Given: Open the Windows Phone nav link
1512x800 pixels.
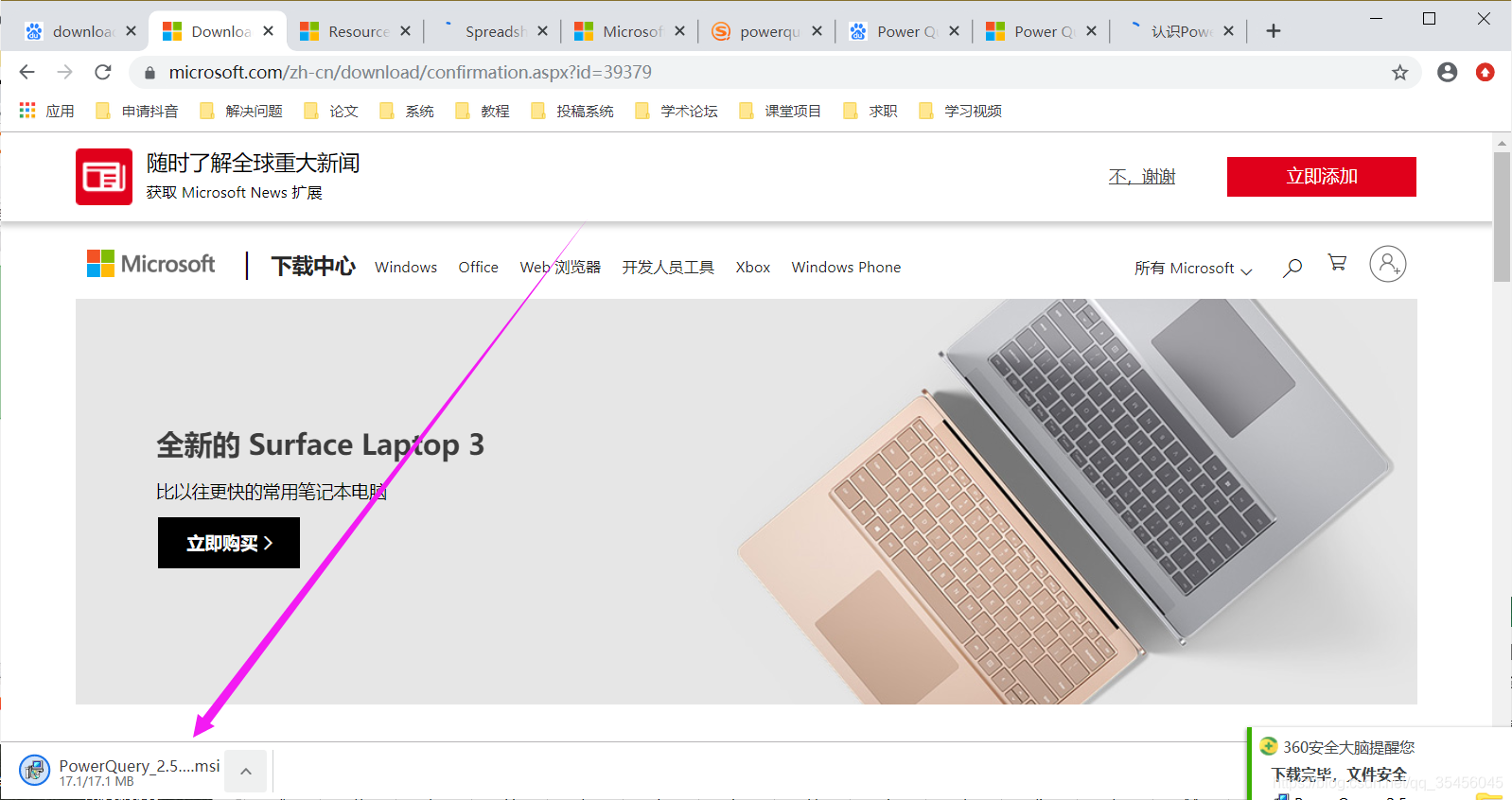Looking at the screenshot, I should click(846, 268).
